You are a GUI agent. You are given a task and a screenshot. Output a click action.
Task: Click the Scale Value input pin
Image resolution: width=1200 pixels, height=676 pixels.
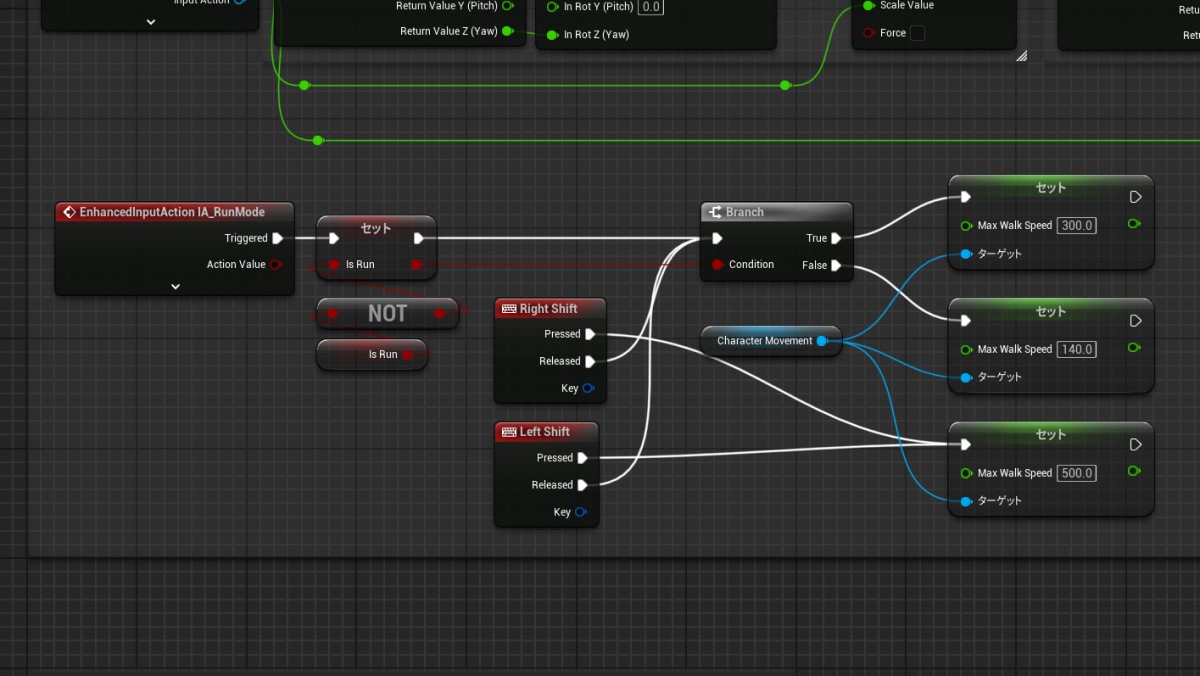click(x=868, y=6)
